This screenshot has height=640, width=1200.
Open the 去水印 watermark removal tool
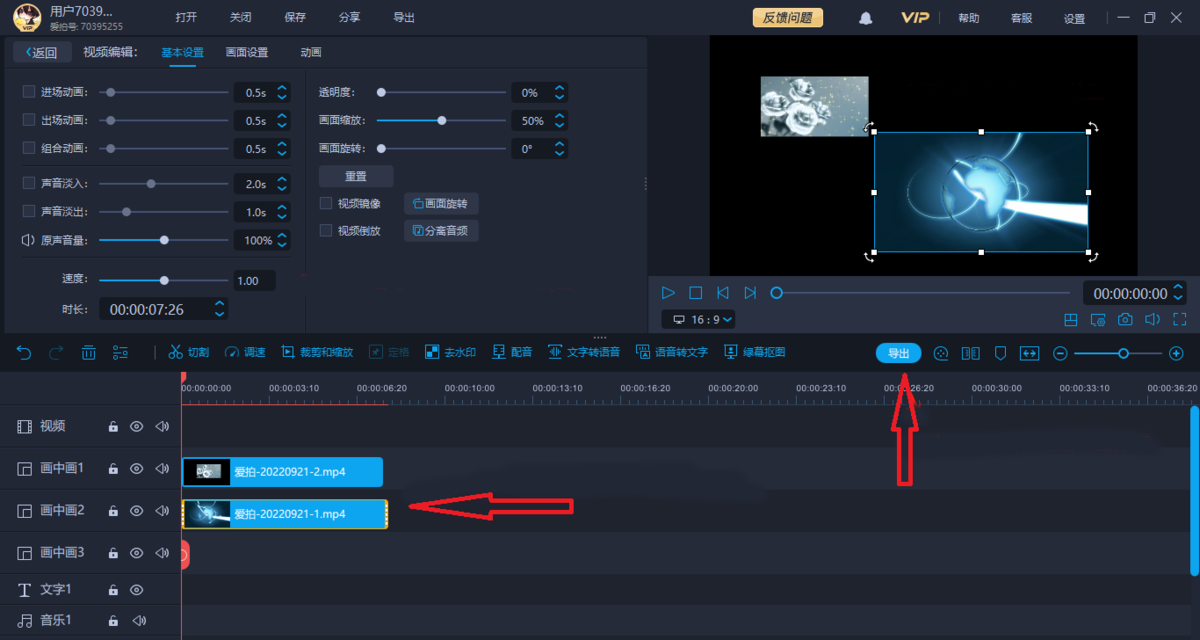click(x=451, y=351)
